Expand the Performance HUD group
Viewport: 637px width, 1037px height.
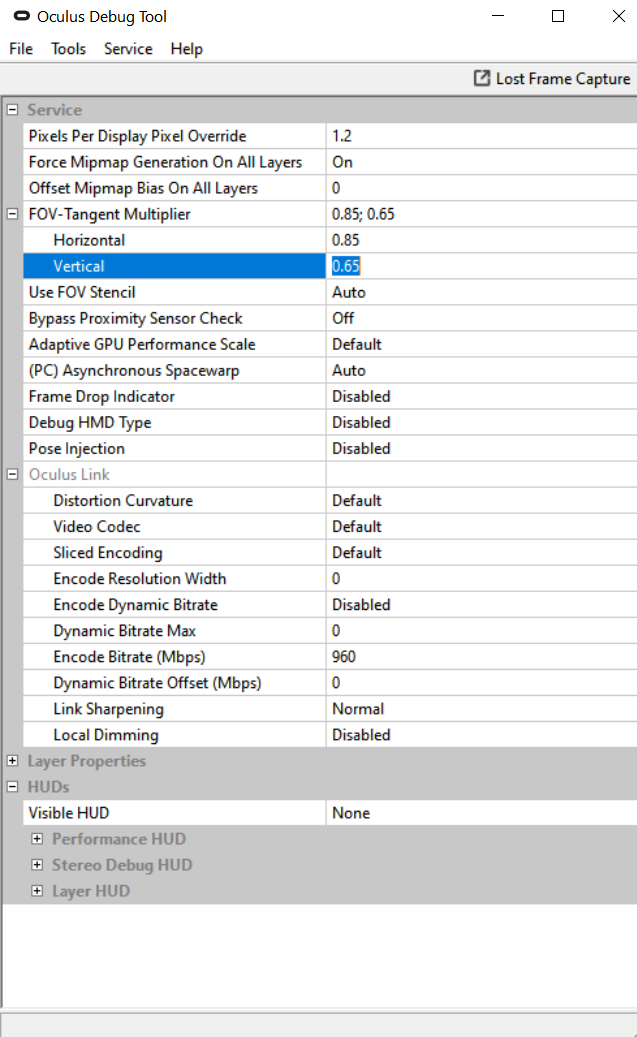click(37, 839)
